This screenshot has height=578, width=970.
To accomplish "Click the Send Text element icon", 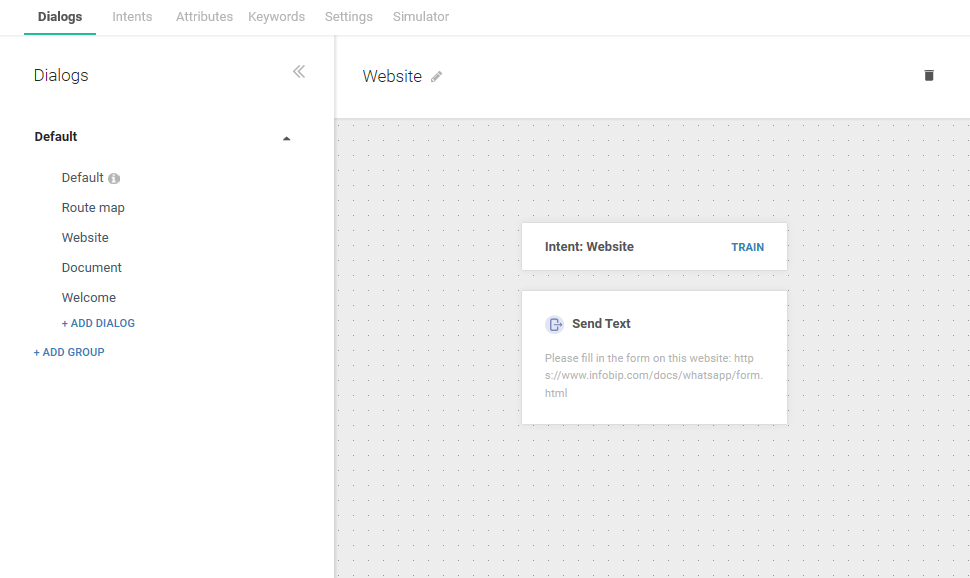I will pos(554,324).
